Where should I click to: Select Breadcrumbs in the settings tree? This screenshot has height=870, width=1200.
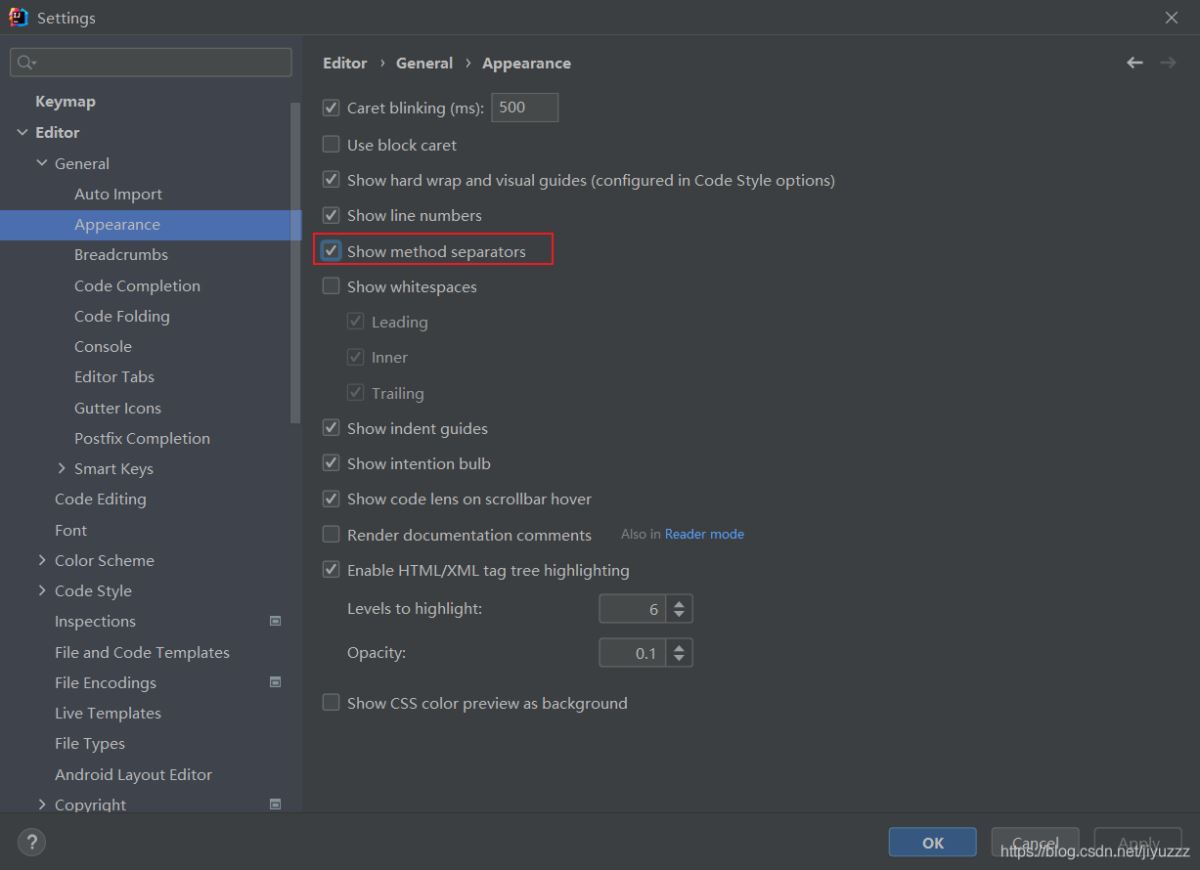pos(120,255)
